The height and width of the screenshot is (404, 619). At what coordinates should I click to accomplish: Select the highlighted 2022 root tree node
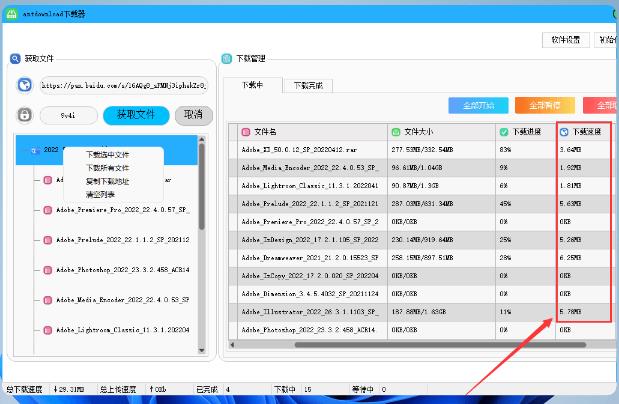coord(107,150)
